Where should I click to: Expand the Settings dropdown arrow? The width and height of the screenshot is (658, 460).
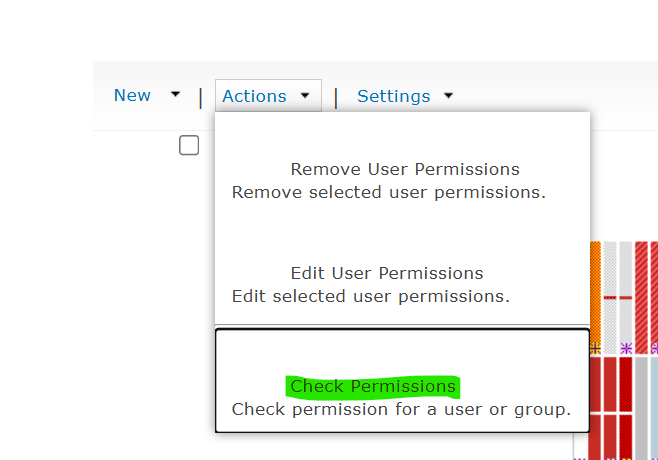pyautogui.click(x=448, y=96)
